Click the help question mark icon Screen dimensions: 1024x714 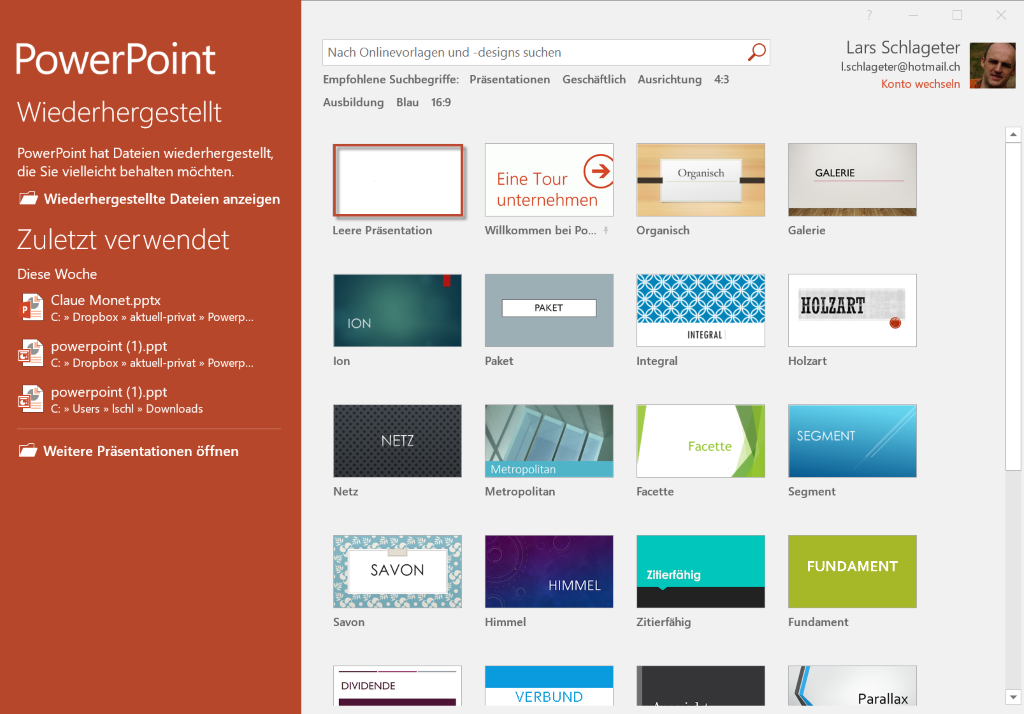click(869, 15)
